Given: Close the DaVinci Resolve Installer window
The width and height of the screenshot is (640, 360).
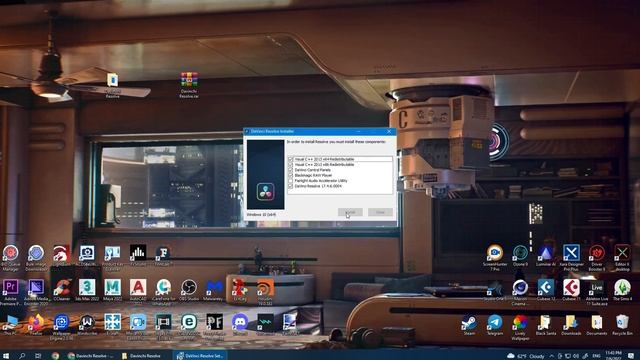Looking at the screenshot, I should (x=389, y=131).
